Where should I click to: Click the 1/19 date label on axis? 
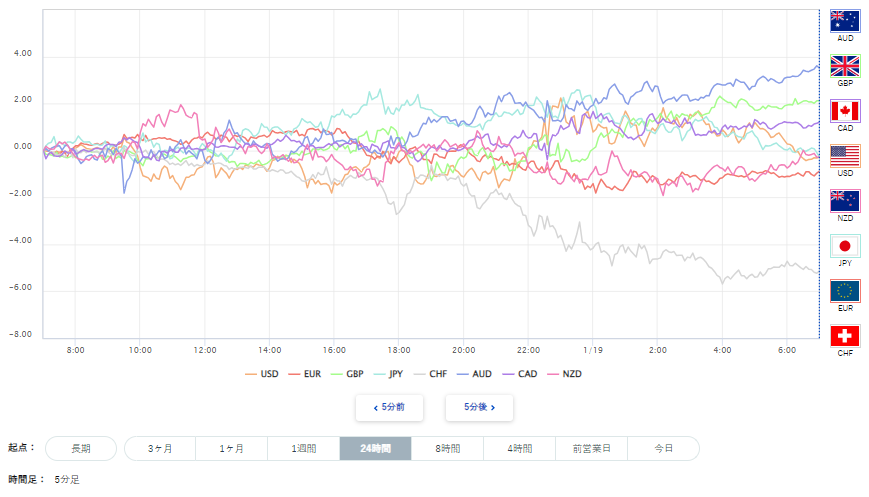click(593, 350)
